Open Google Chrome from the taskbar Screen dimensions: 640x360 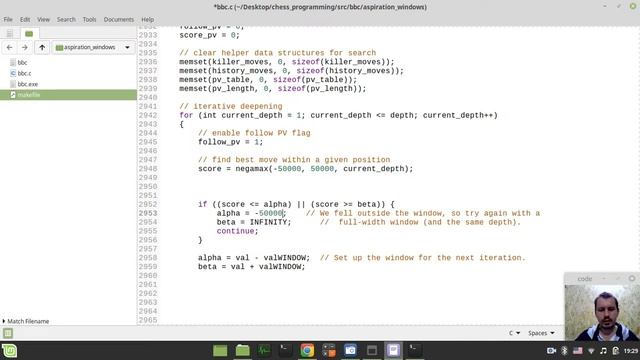pos(307,351)
